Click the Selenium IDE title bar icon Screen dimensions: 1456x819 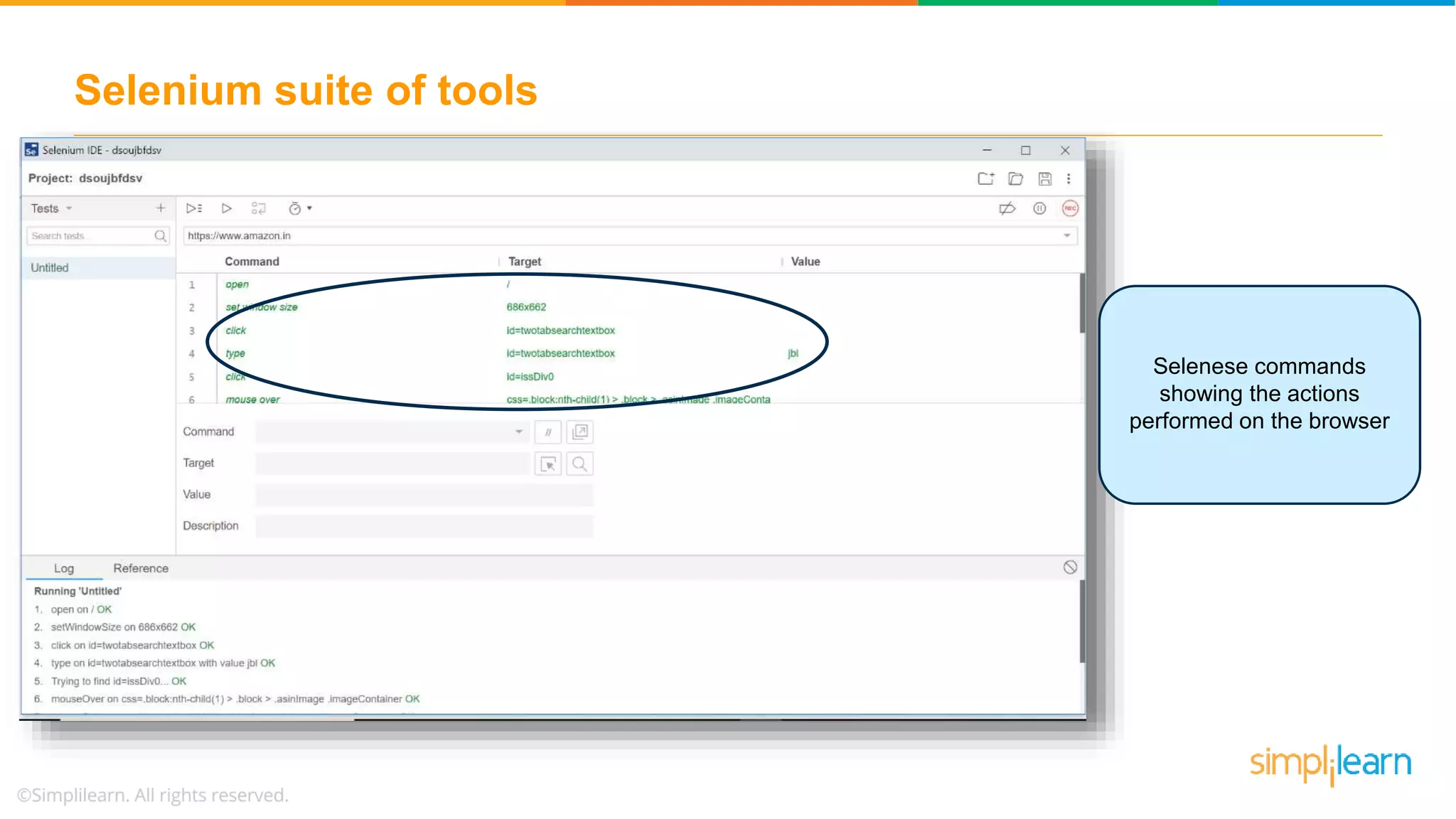pos(31,150)
